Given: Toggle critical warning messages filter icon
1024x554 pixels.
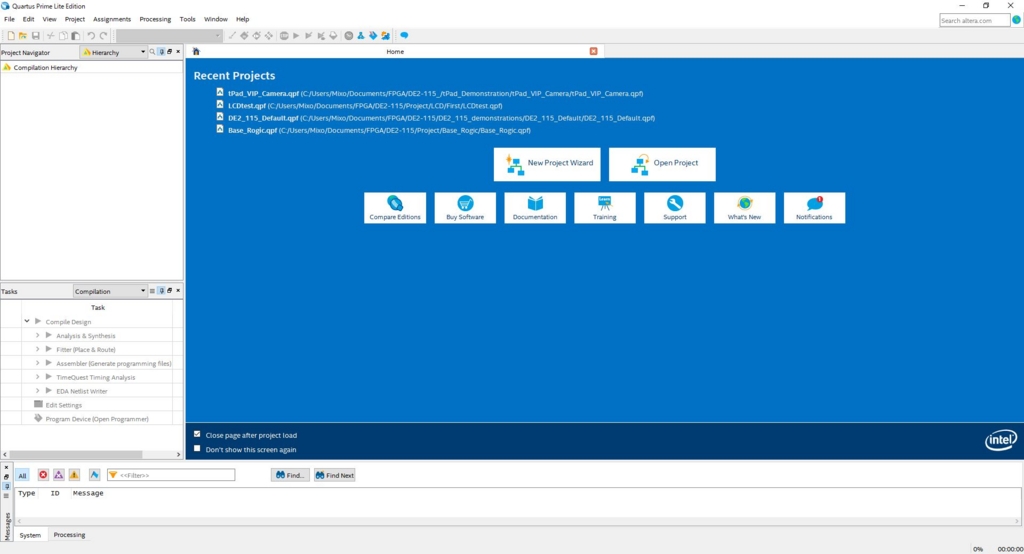Looking at the screenshot, I should tap(59, 475).
